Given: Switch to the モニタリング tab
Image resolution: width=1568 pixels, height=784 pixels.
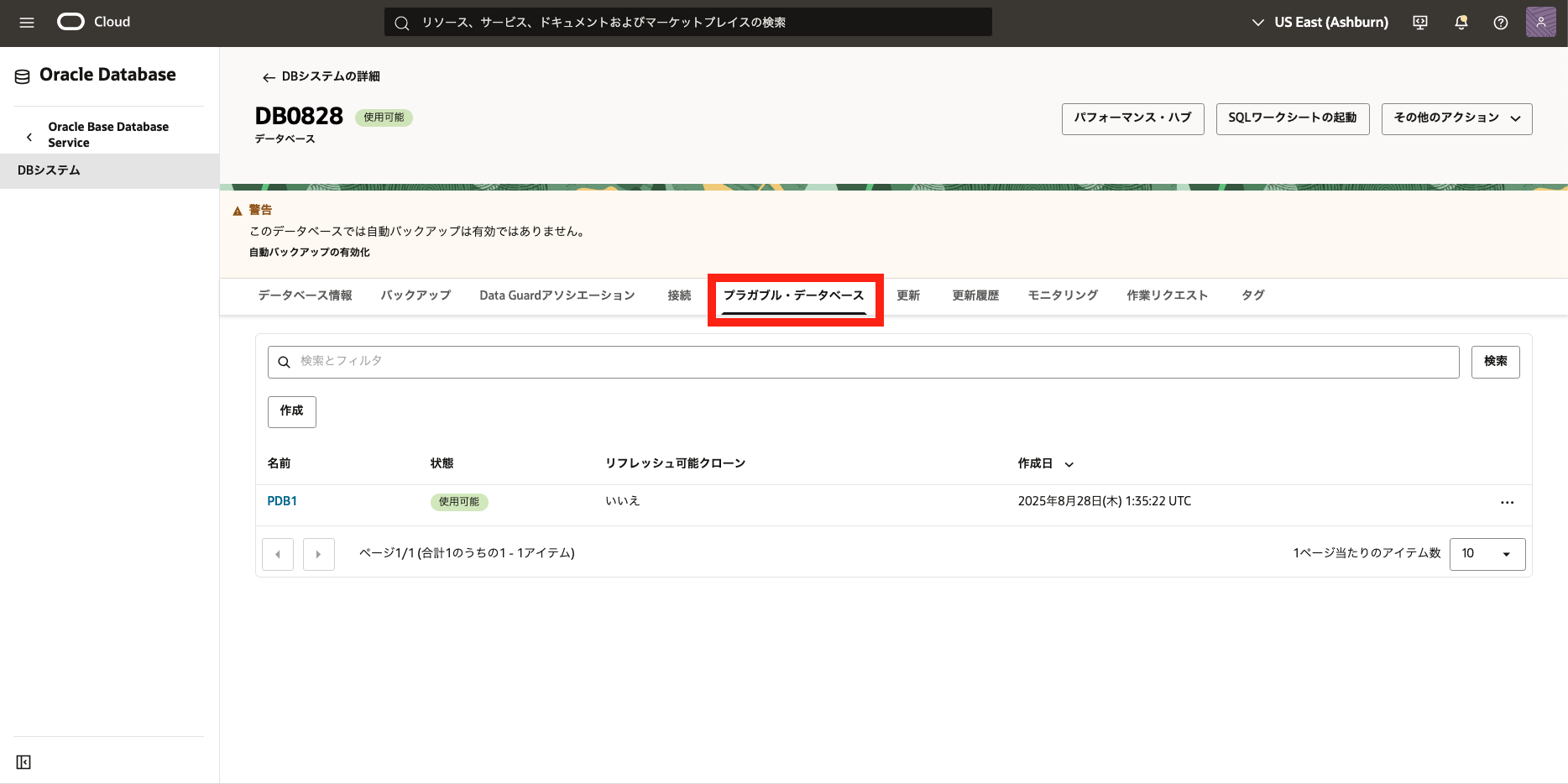Looking at the screenshot, I should [x=1063, y=295].
